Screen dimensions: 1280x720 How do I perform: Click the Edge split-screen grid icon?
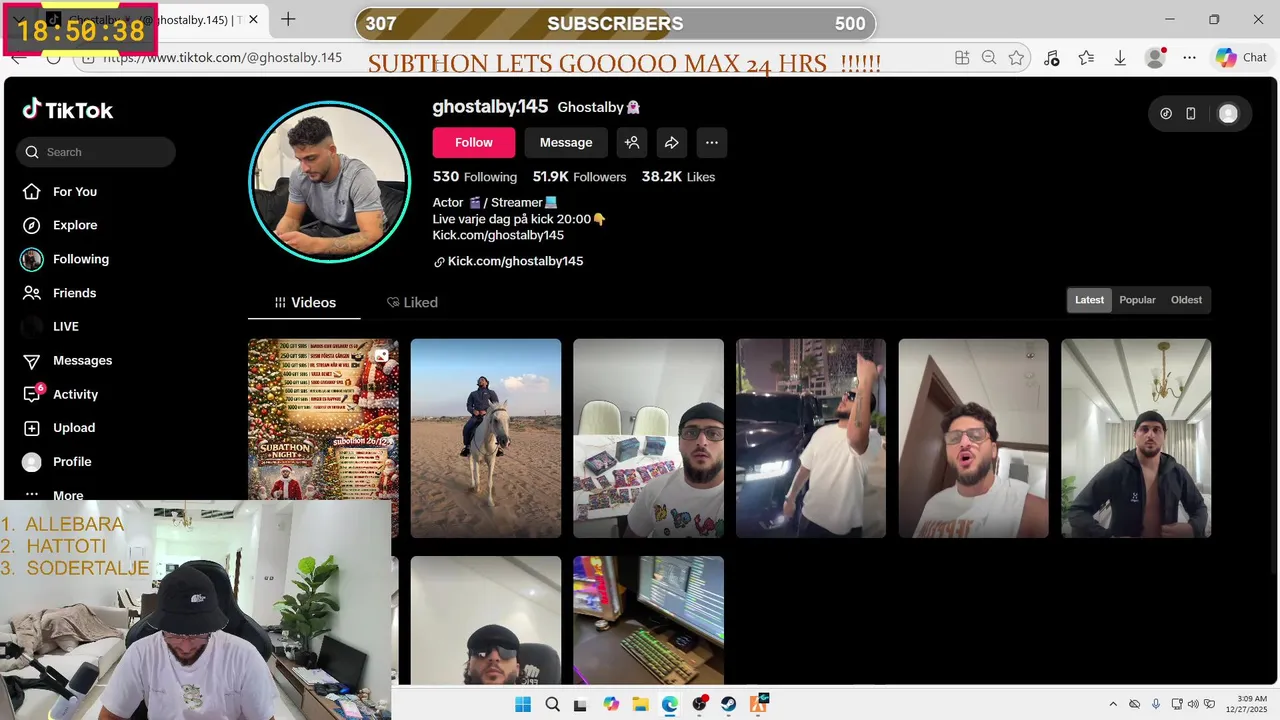point(962,58)
